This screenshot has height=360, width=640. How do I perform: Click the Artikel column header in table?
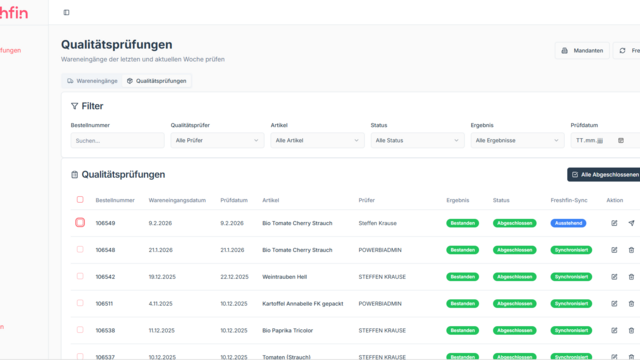click(271, 200)
